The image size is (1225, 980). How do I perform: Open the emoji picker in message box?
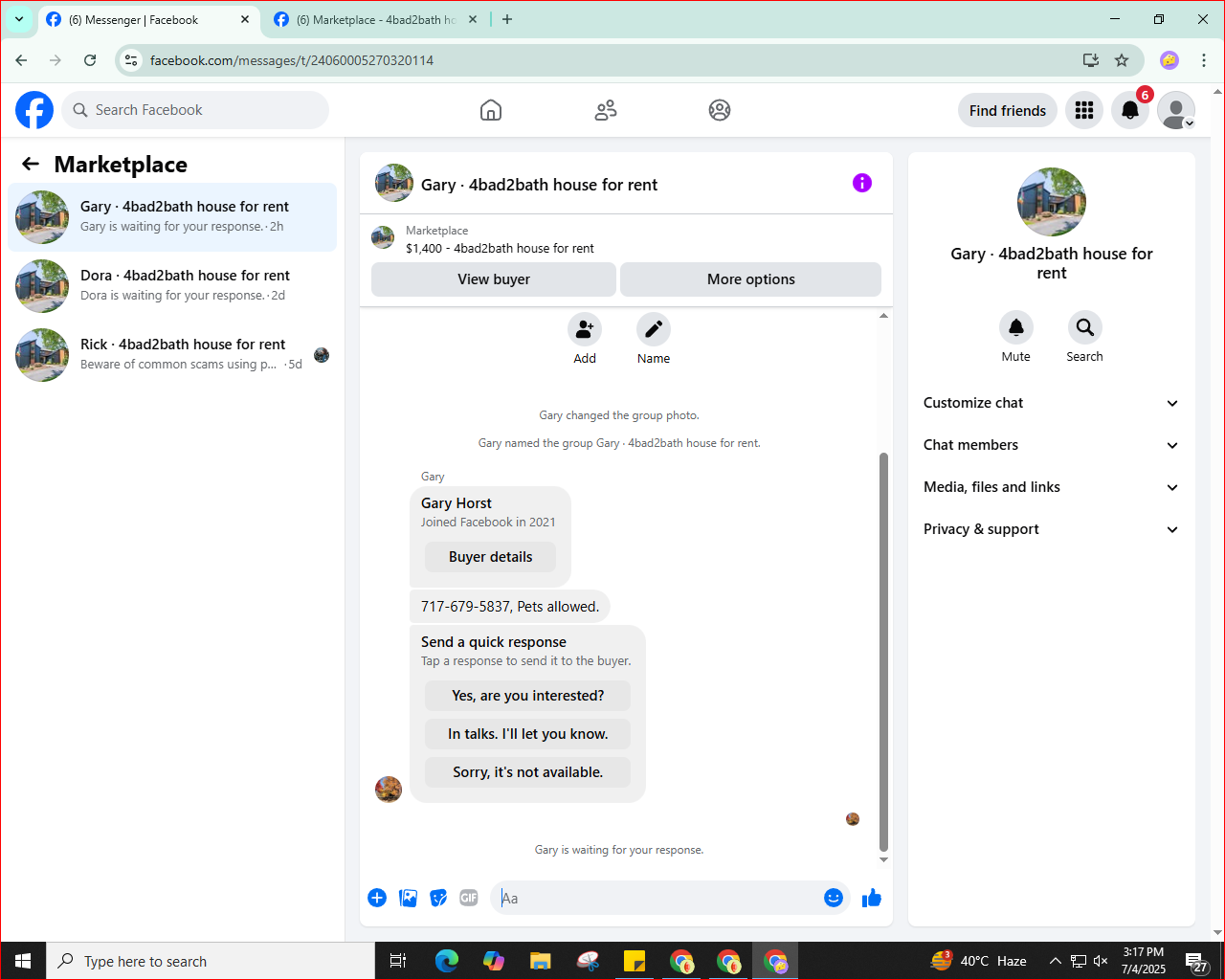(834, 898)
